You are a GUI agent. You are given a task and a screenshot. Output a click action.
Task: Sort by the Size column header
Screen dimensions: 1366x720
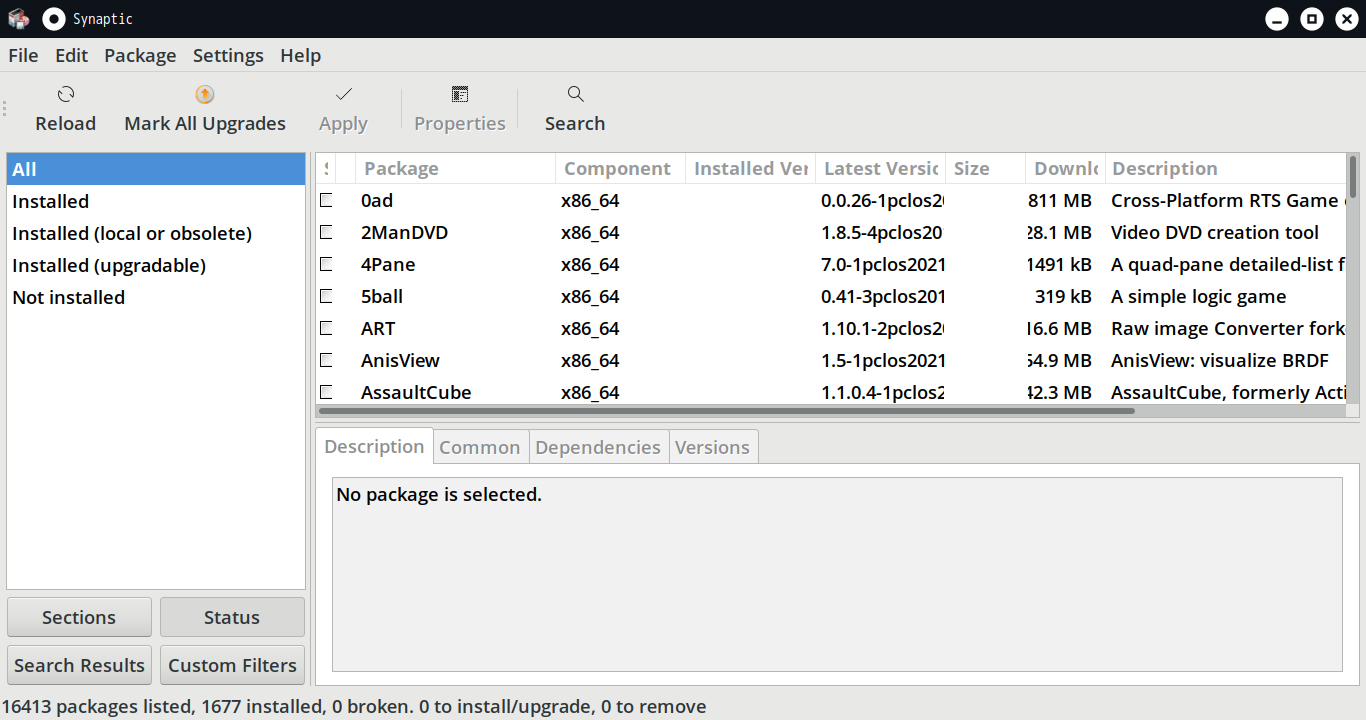pos(985,168)
